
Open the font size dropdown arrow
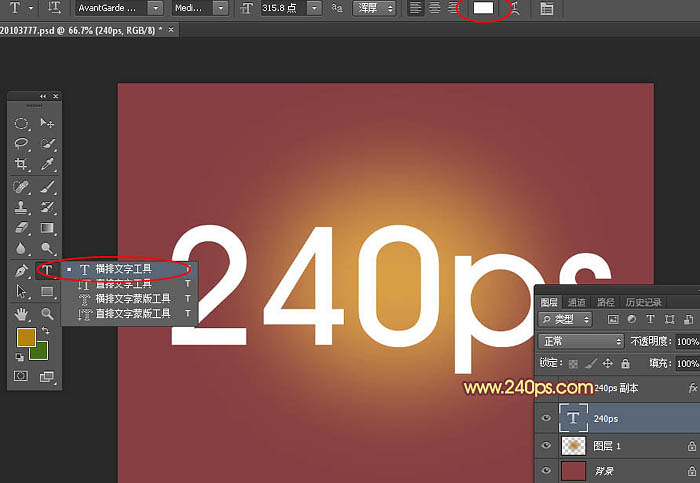(x=314, y=8)
